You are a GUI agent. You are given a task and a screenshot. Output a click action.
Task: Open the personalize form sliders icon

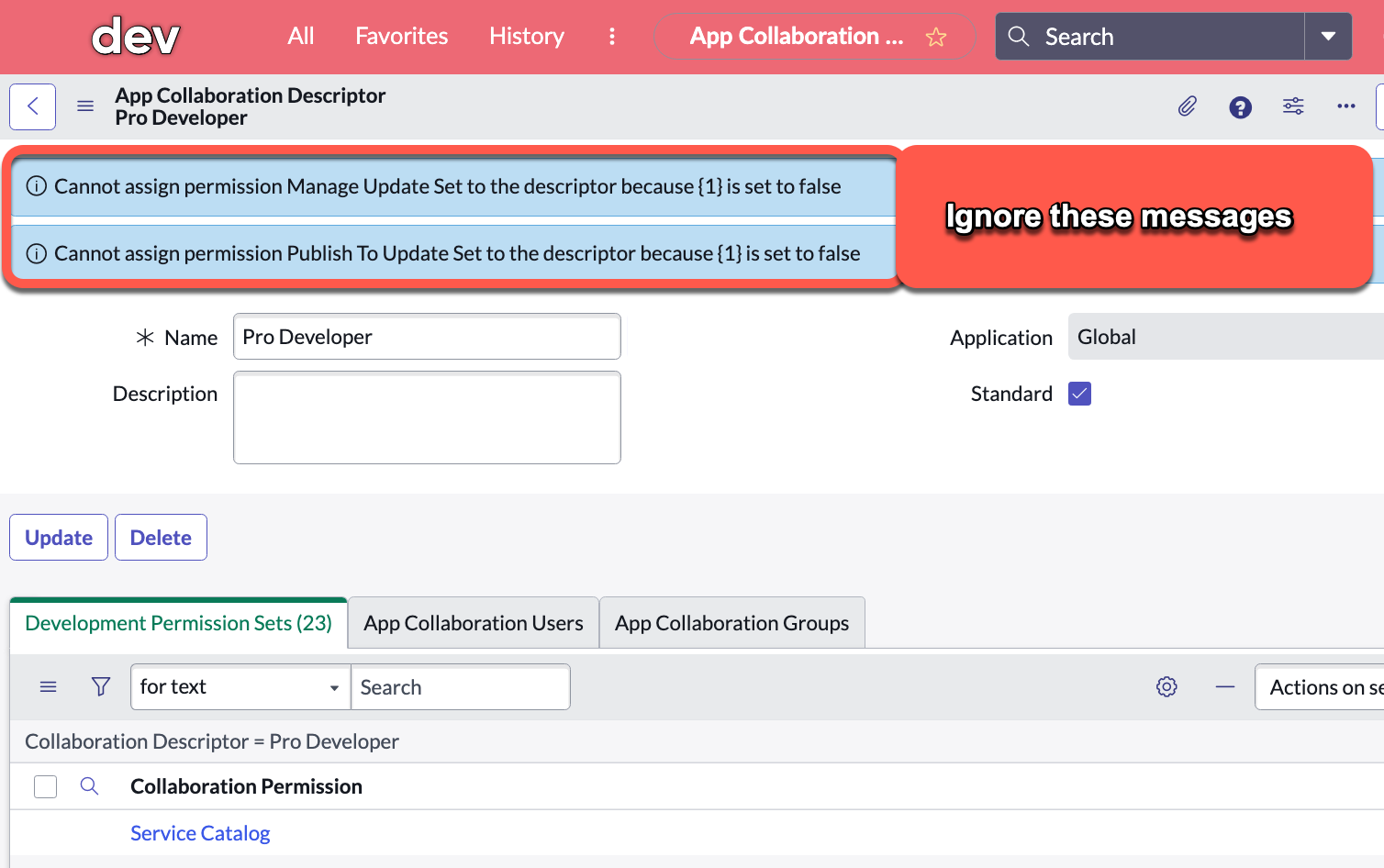[x=1293, y=106]
